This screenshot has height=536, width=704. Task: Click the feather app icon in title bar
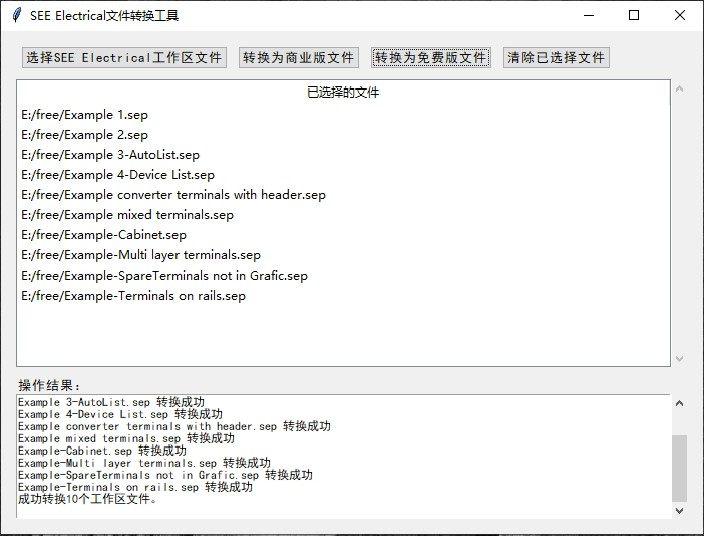(x=17, y=15)
